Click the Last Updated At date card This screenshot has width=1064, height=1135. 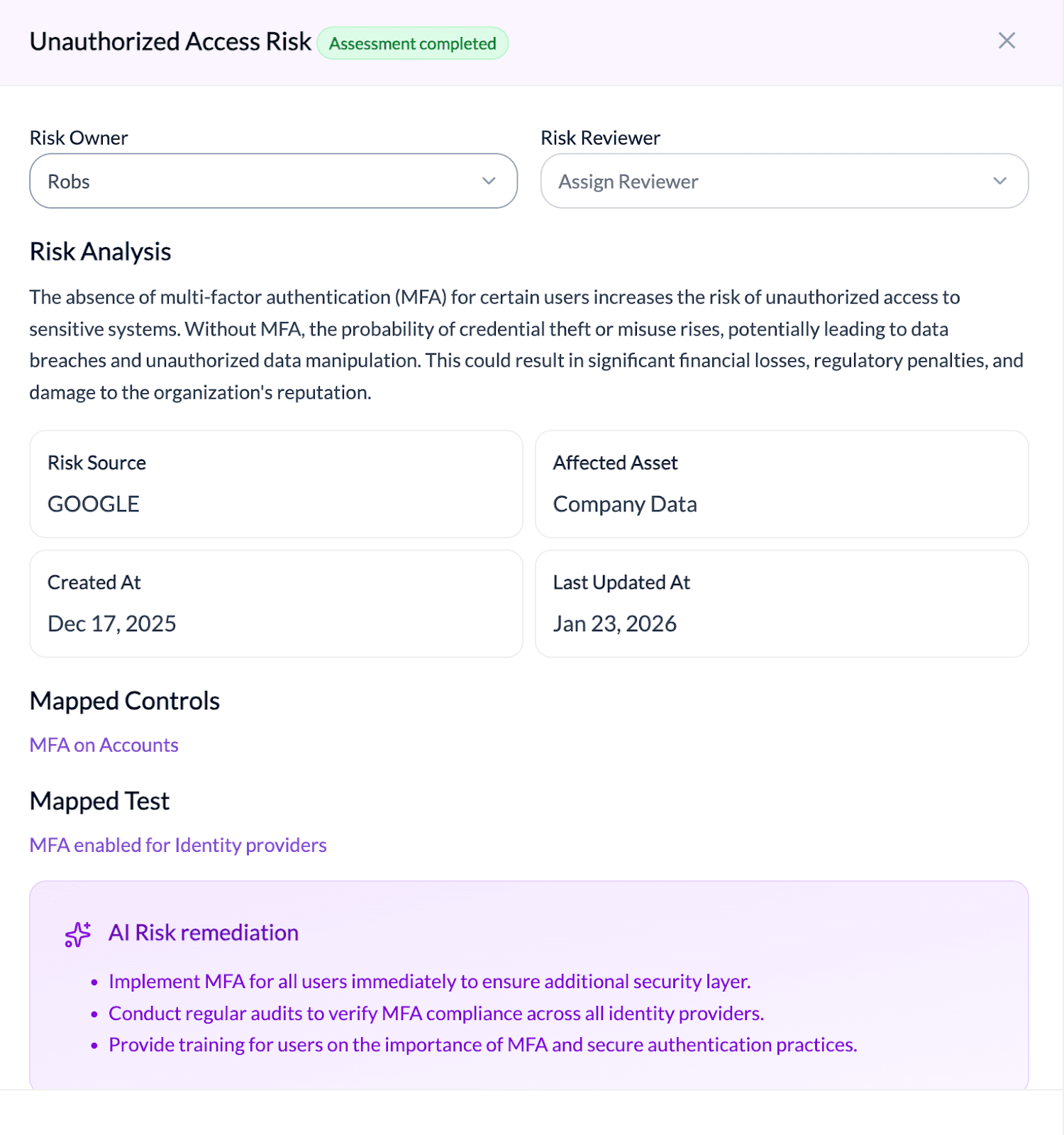781,604
